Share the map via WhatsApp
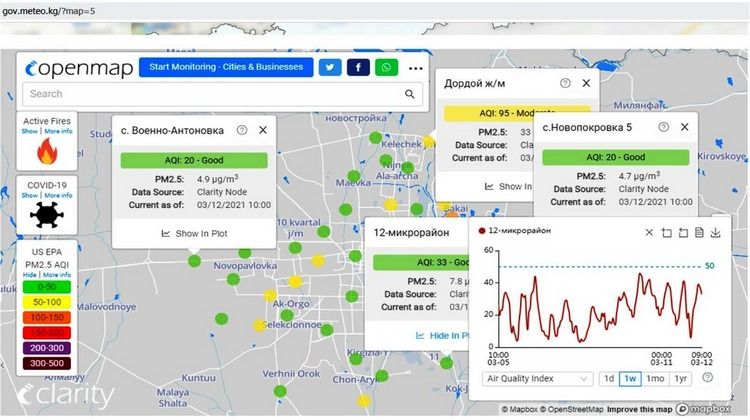This screenshot has width=750, height=420. (386, 68)
